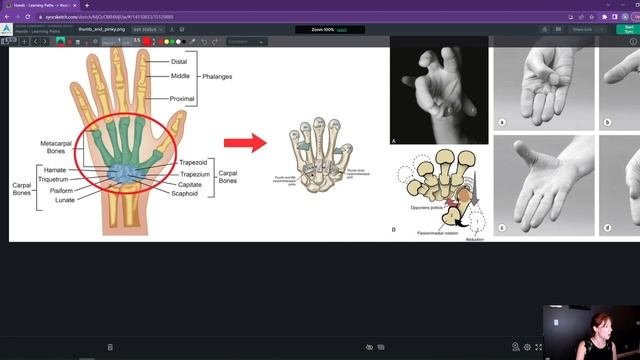The height and width of the screenshot is (360, 640).
Task: Go to previous item with left chevron
Action: click(x=36, y=42)
